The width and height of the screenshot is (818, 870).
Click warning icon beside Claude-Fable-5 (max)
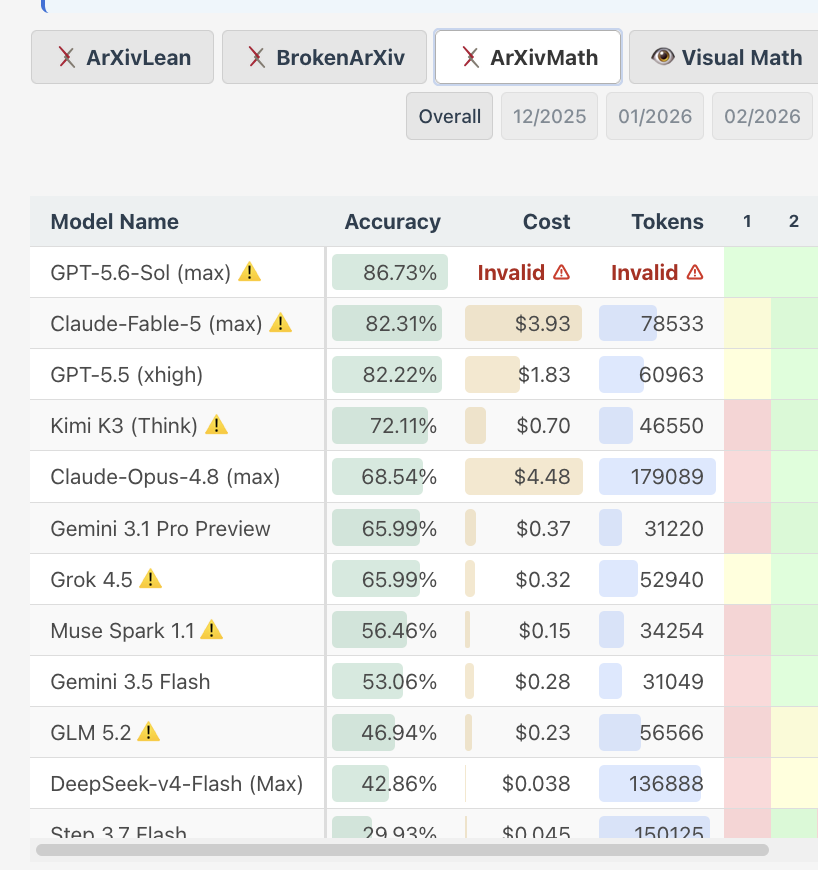pos(280,323)
